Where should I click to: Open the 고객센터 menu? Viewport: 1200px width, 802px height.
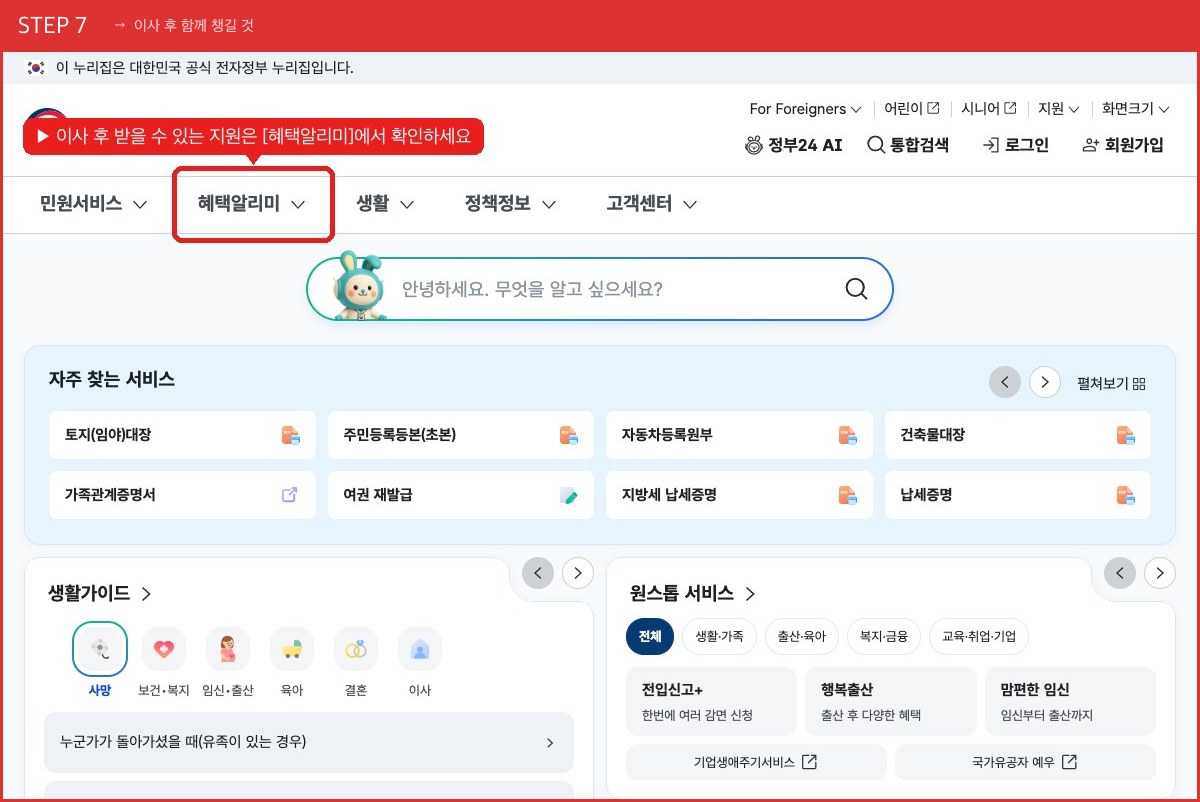[x=651, y=204]
